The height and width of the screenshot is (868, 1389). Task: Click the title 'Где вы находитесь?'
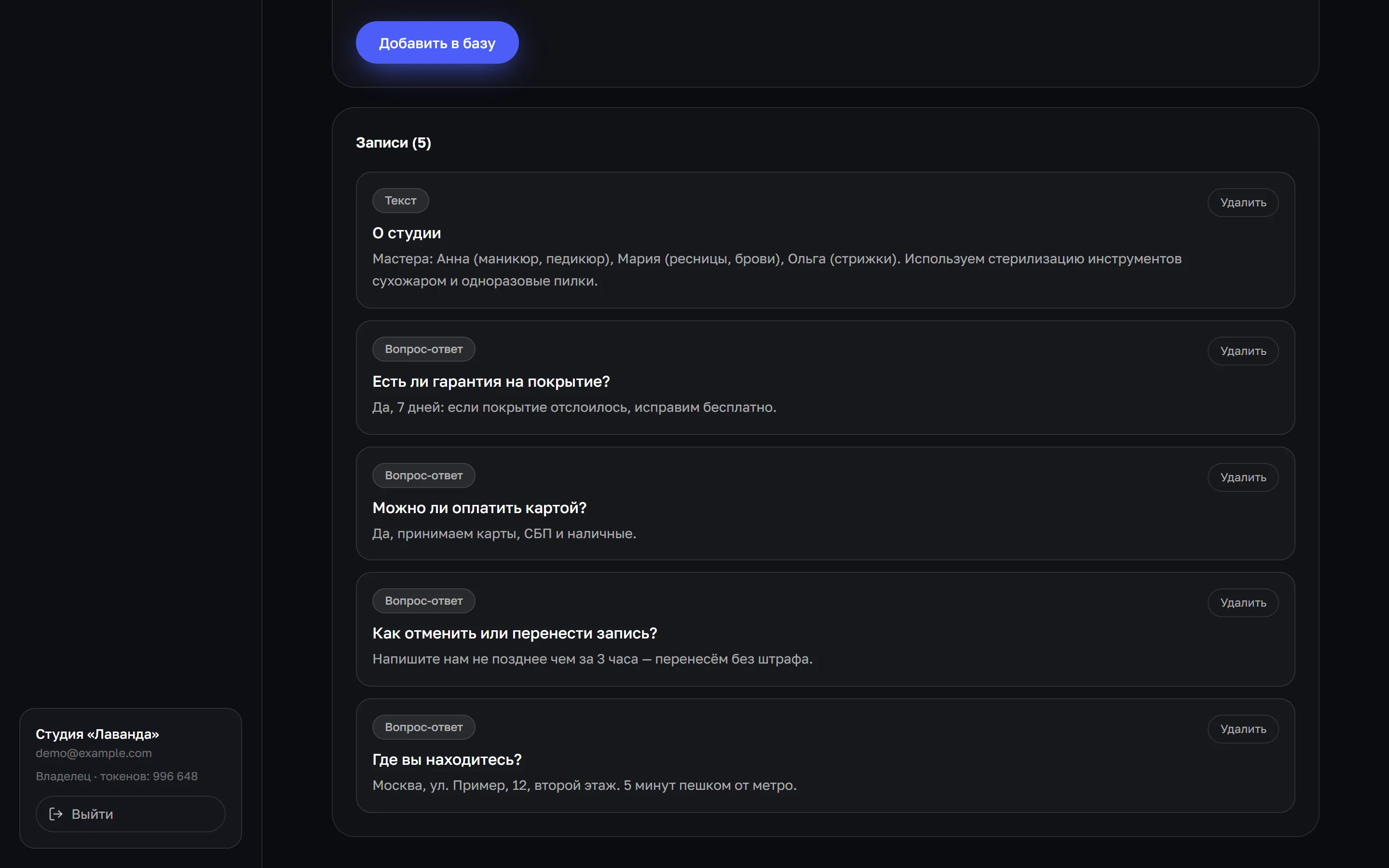point(447,759)
